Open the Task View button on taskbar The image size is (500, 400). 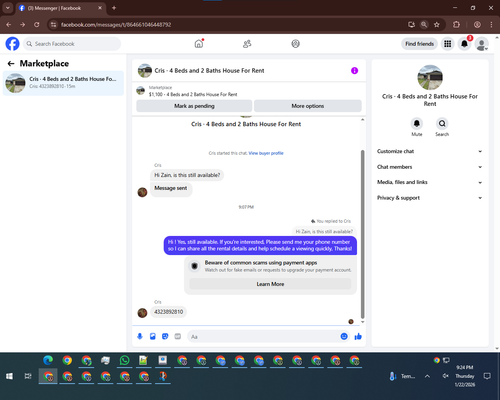pos(28,376)
